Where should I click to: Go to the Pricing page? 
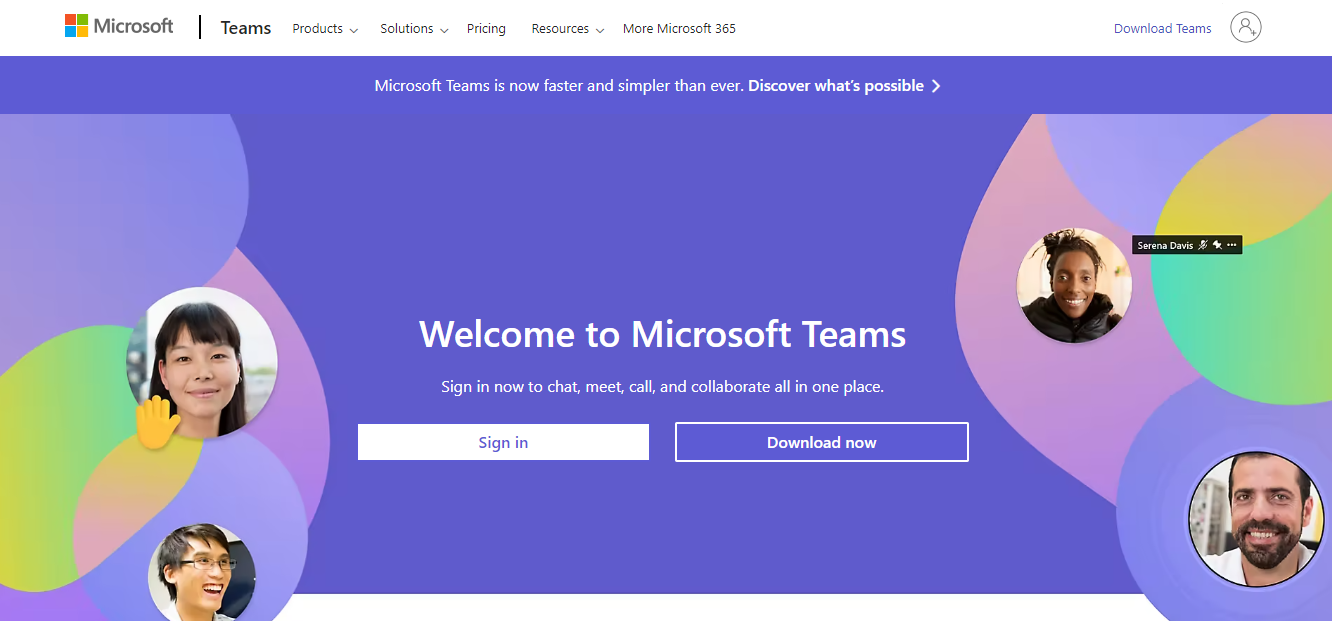[x=486, y=29]
